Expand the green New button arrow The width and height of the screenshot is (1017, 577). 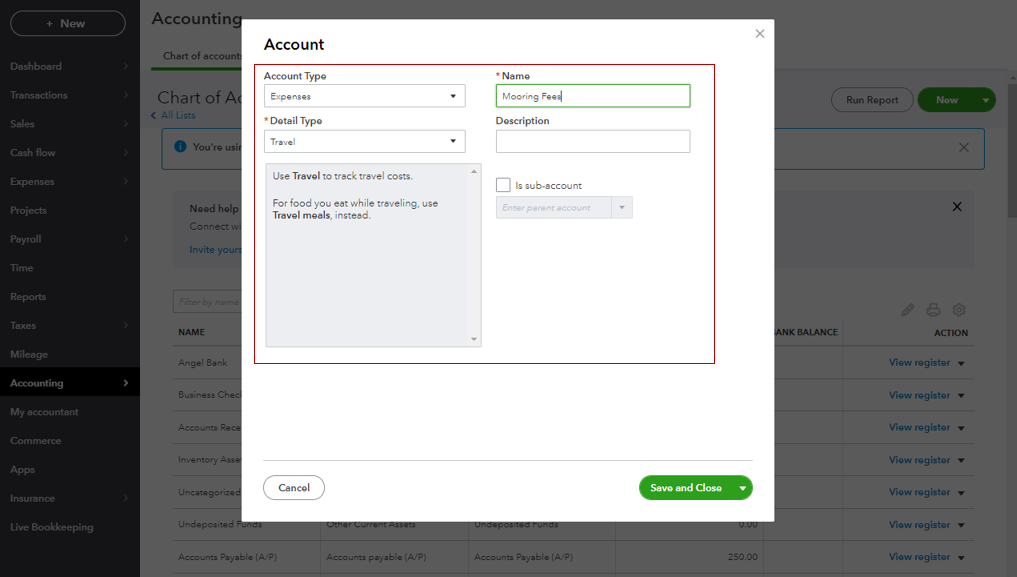(987, 100)
